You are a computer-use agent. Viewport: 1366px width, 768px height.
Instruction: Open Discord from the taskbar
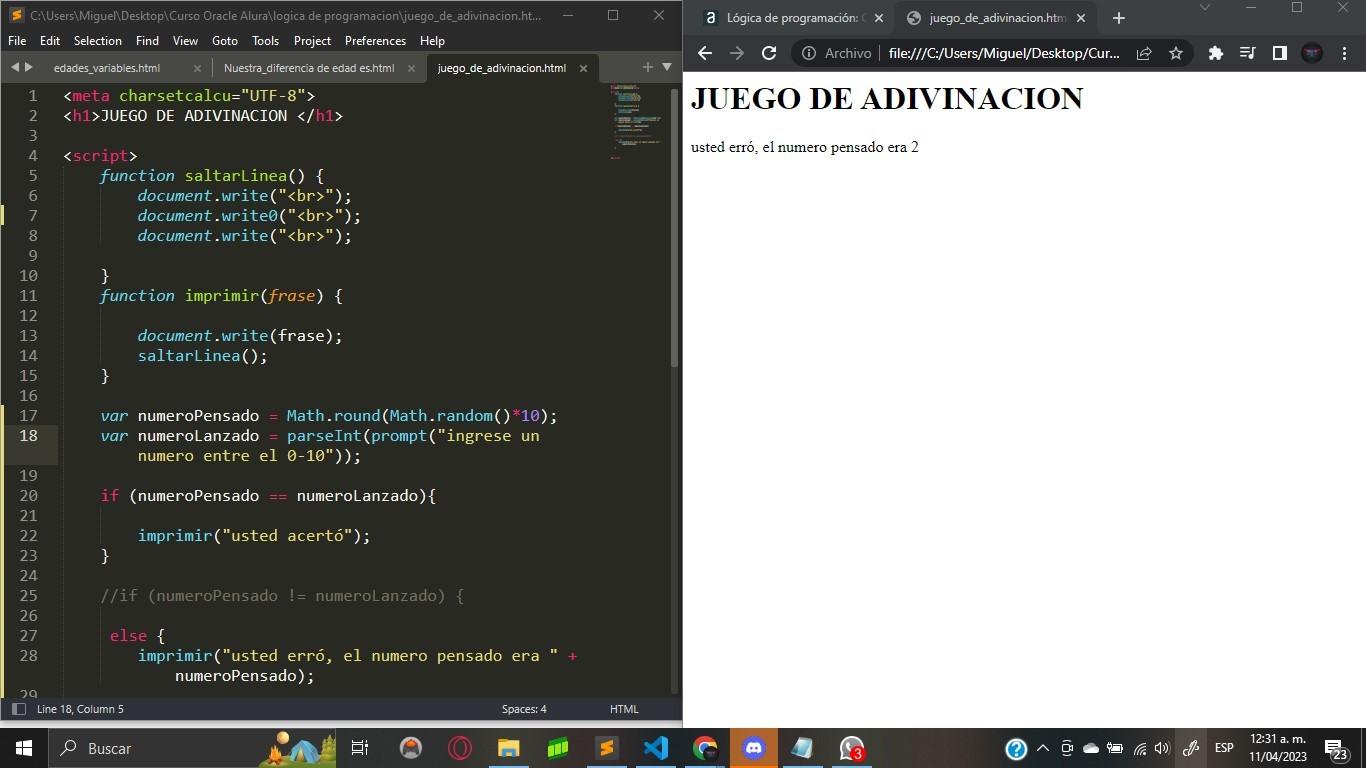coord(754,748)
